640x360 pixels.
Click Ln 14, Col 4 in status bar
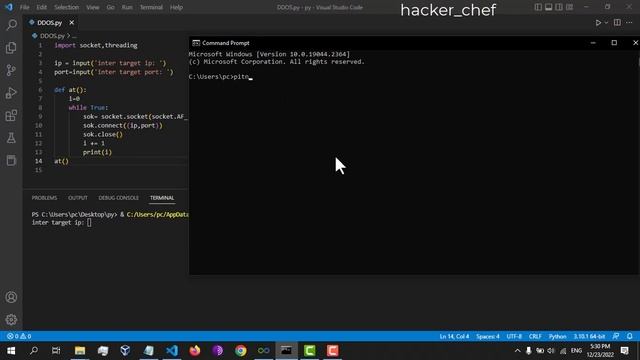pyautogui.click(x=454, y=337)
